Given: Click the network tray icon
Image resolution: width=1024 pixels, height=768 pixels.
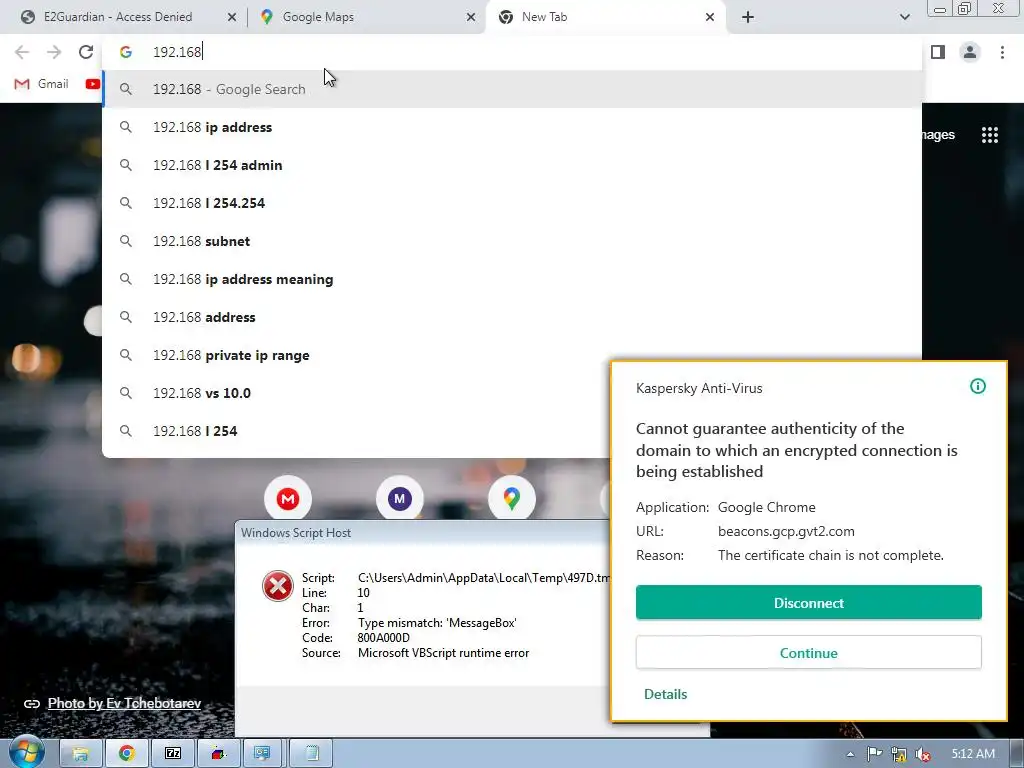Looking at the screenshot, I should click(x=899, y=754).
